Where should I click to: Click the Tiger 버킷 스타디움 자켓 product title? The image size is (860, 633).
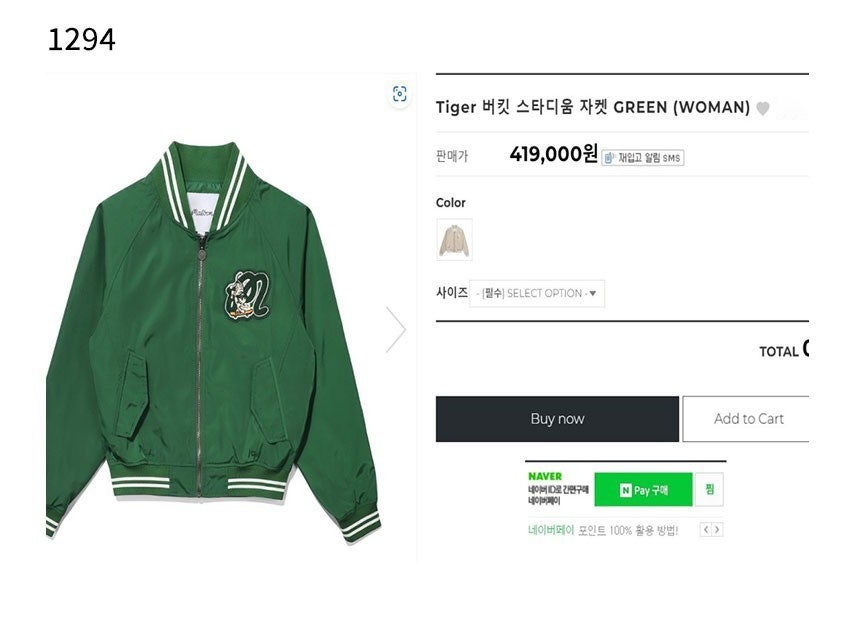point(592,107)
